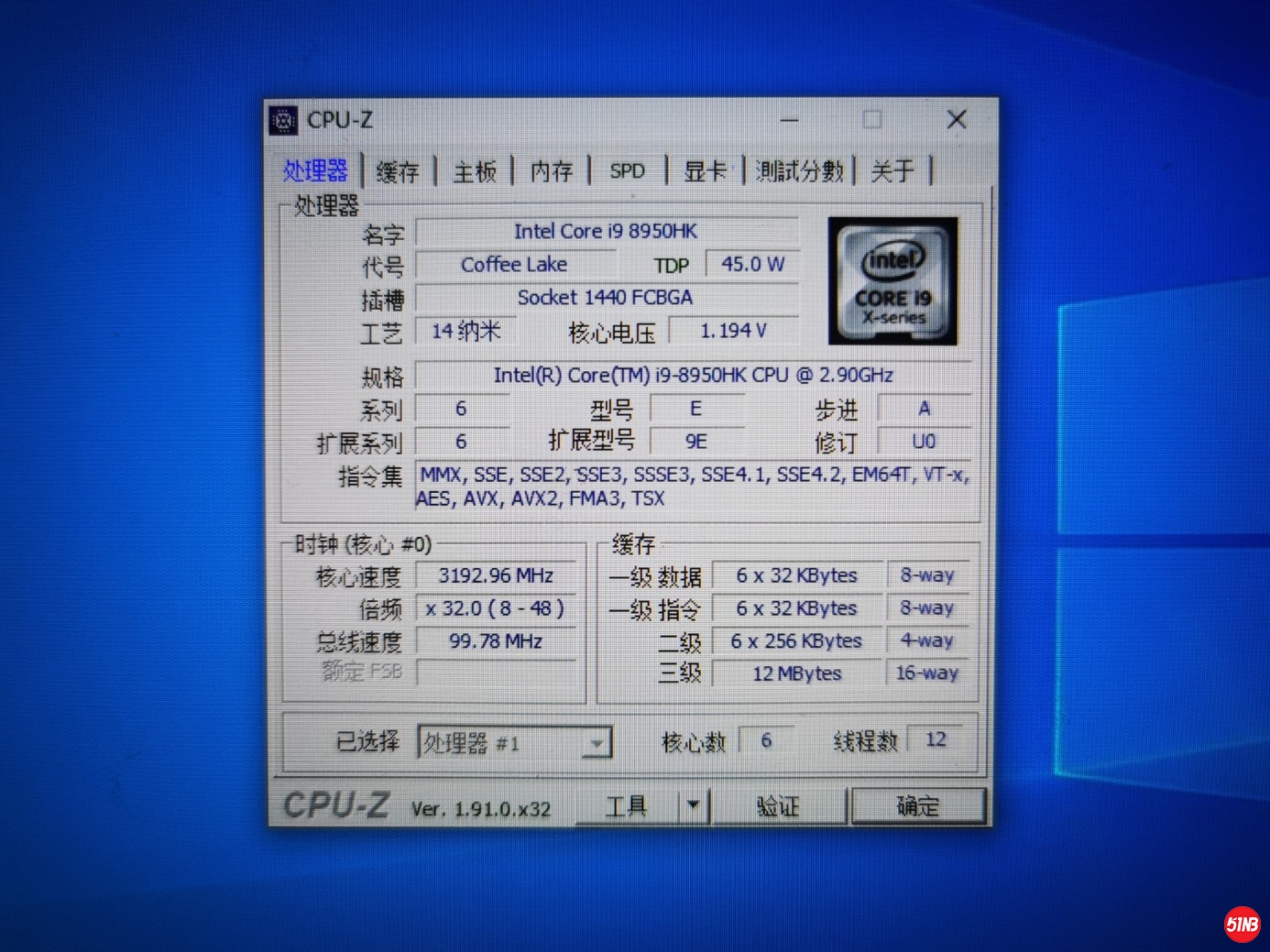Open the 工具 dropdown arrow
1270x952 pixels.
[x=694, y=805]
